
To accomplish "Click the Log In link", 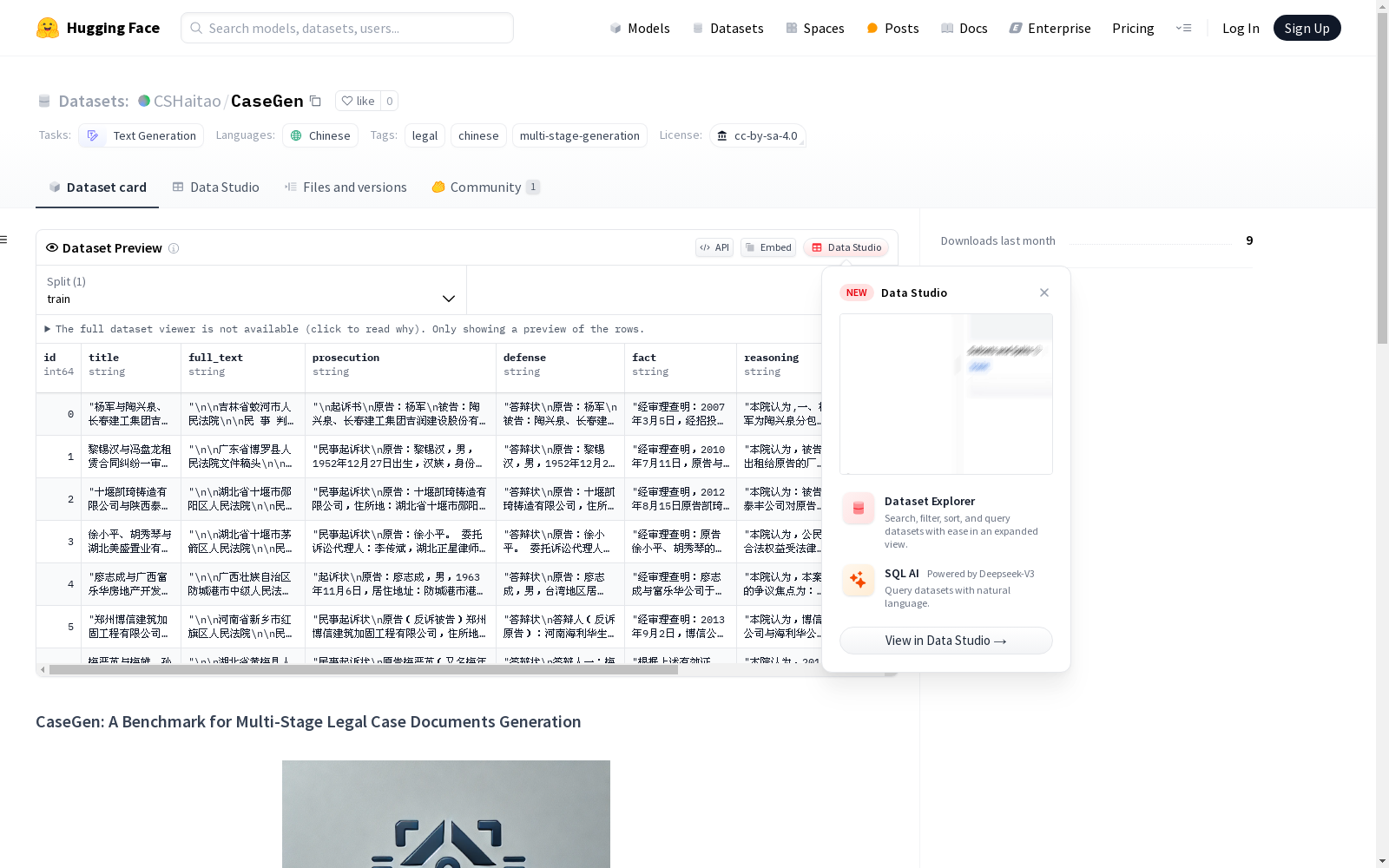I will pyautogui.click(x=1241, y=28).
